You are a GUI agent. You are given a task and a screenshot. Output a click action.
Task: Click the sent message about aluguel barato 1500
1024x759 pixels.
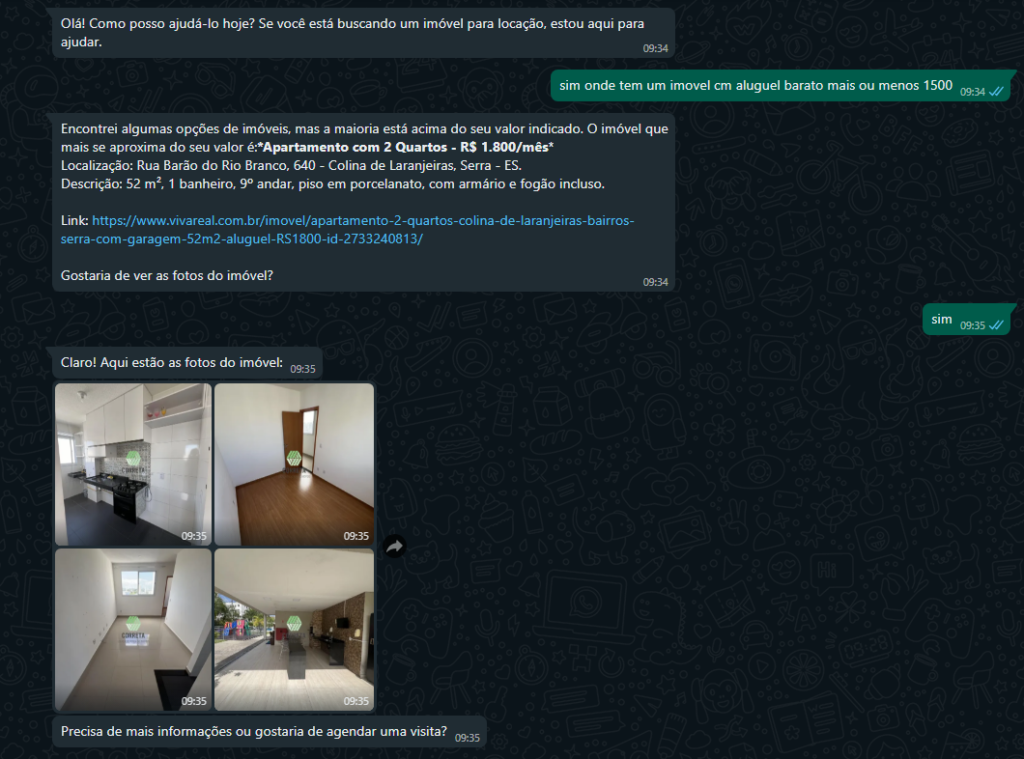780,86
